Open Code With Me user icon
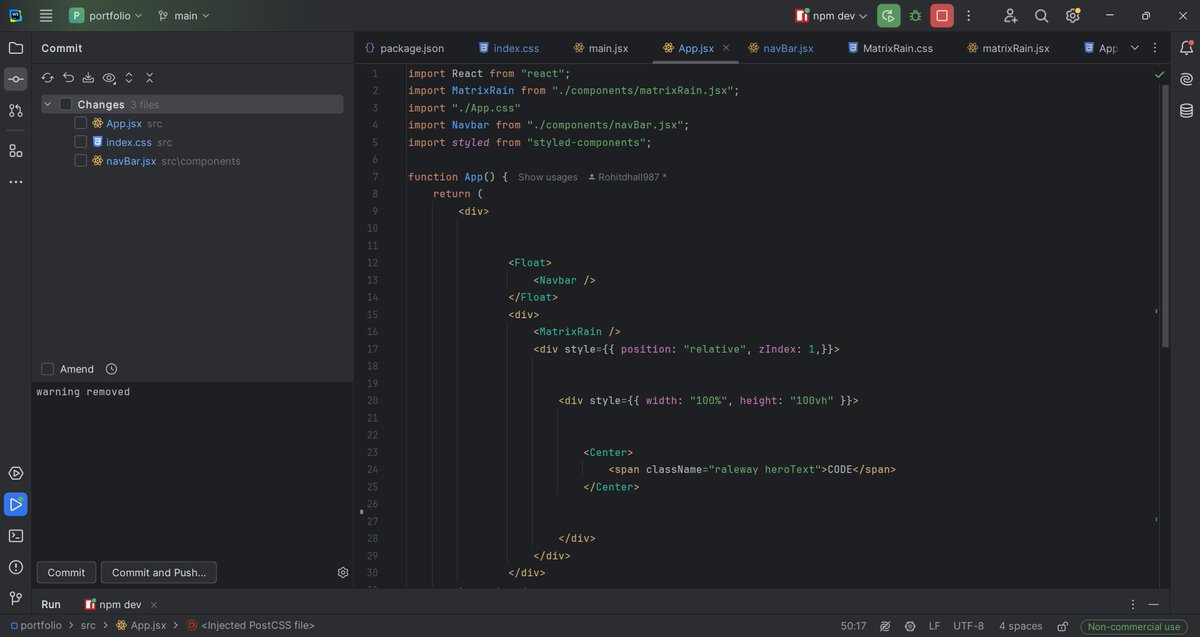Viewport: 1200px width, 637px height. click(x=1010, y=16)
